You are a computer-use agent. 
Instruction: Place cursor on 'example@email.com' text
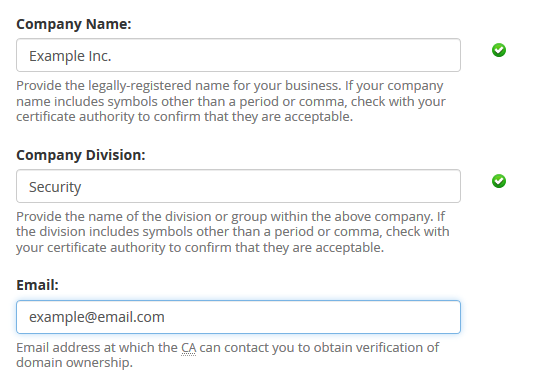click(x=97, y=317)
